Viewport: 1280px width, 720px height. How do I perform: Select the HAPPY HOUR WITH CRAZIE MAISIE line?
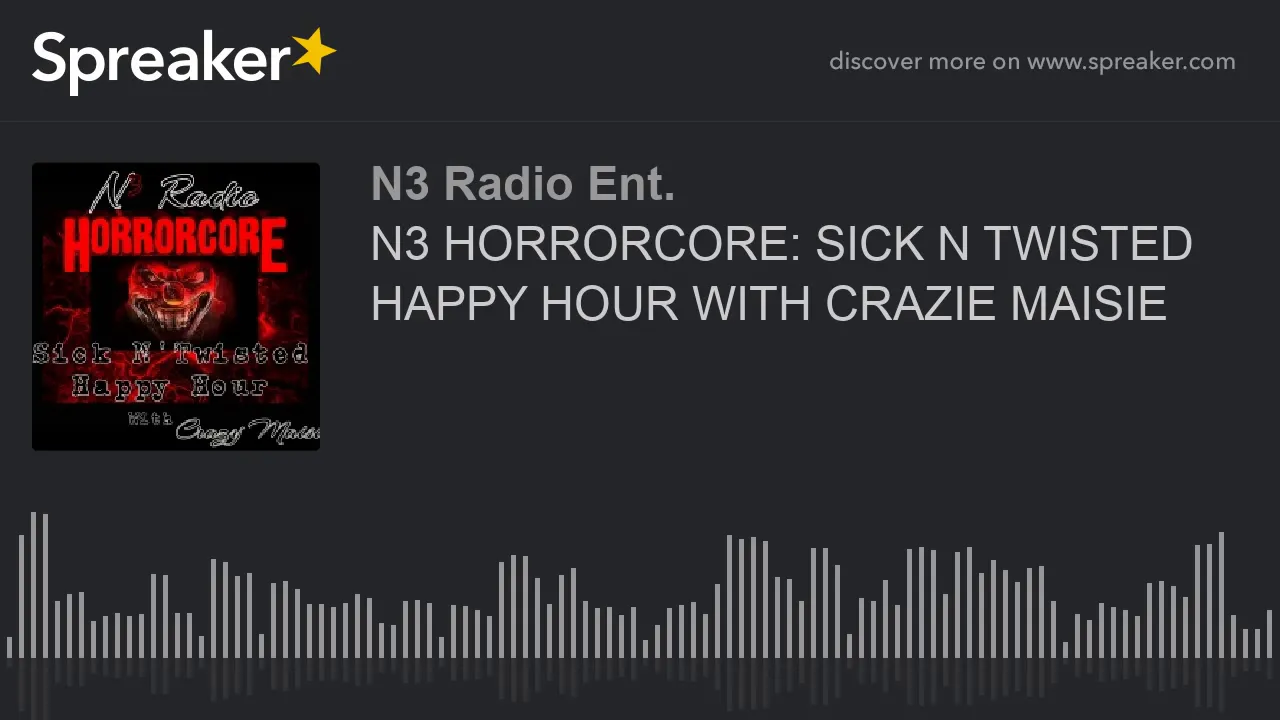(x=768, y=304)
